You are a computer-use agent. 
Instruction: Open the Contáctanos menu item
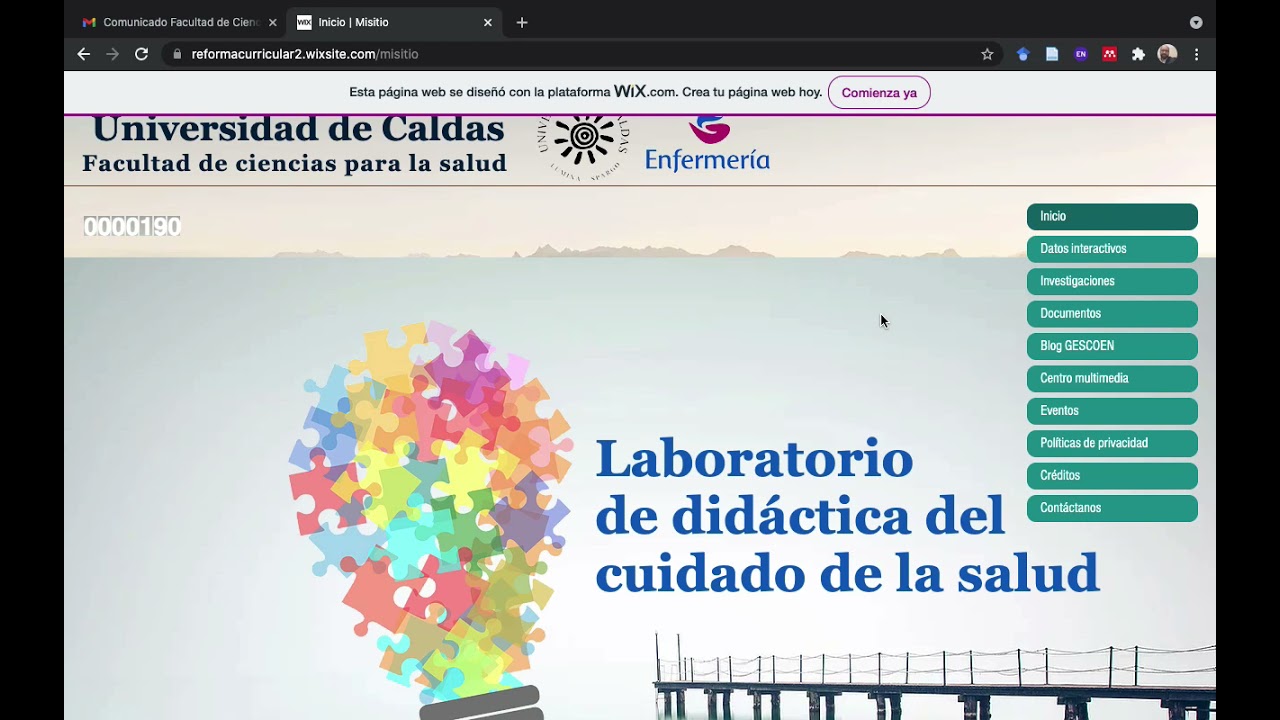point(1112,508)
